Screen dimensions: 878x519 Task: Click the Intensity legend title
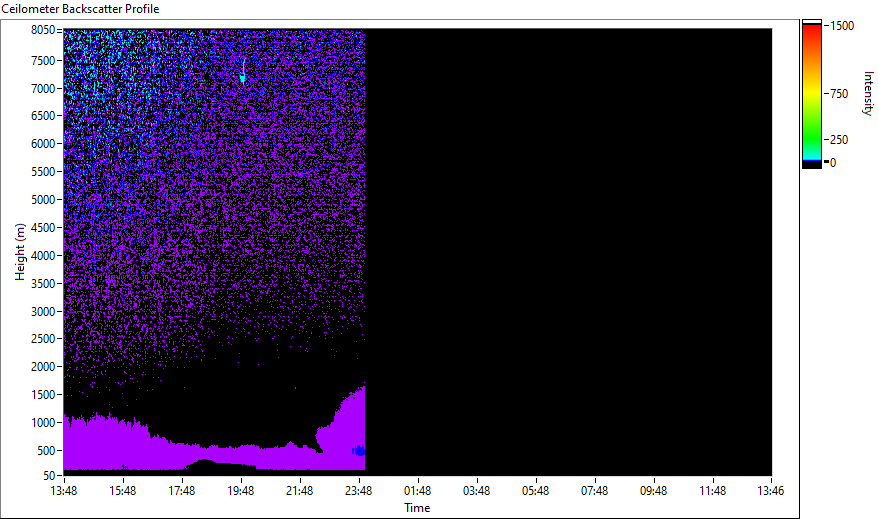point(868,93)
